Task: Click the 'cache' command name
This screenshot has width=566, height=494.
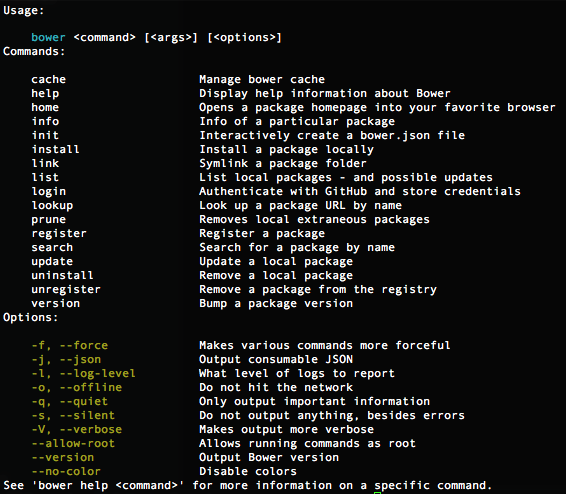Action: pyautogui.click(x=48, y=79)
